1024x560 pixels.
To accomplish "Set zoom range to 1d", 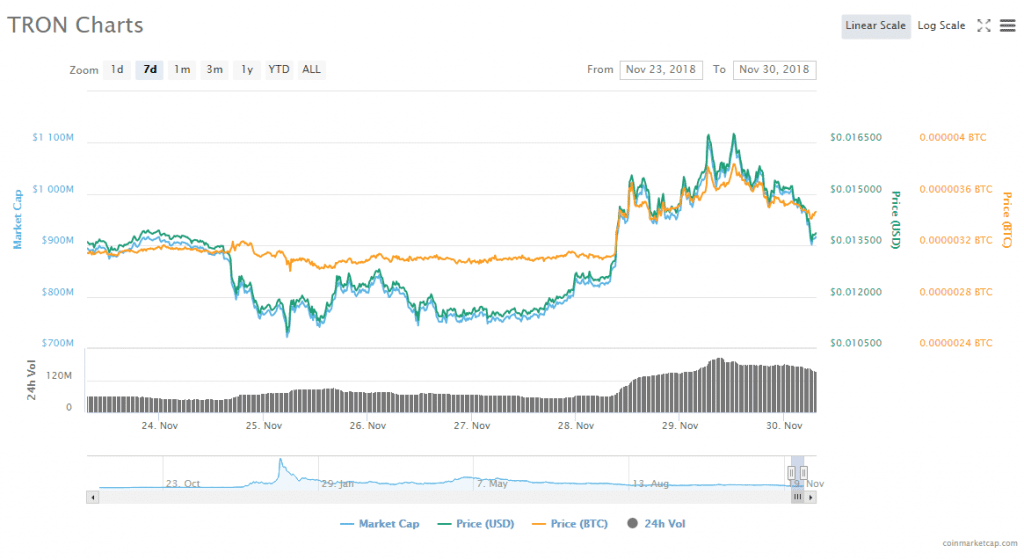I will (x=117, y=70).
